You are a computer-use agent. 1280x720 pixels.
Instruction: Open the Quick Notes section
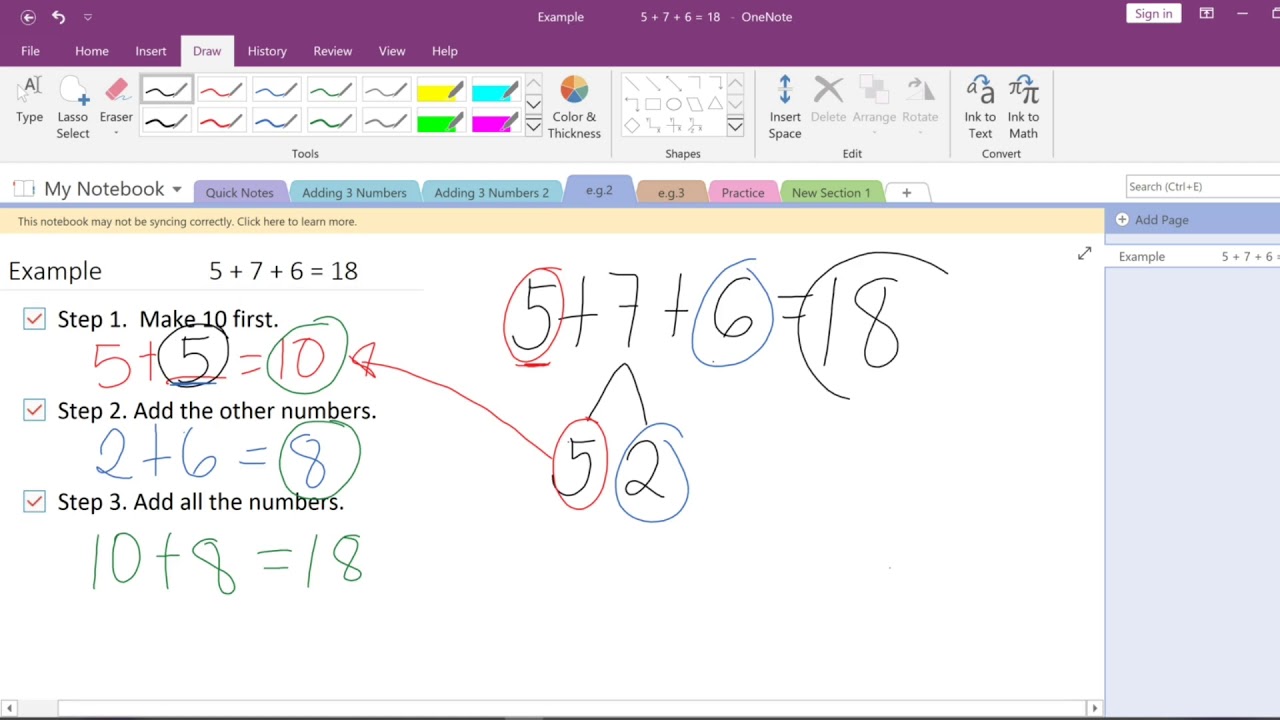tap(240, 193)
